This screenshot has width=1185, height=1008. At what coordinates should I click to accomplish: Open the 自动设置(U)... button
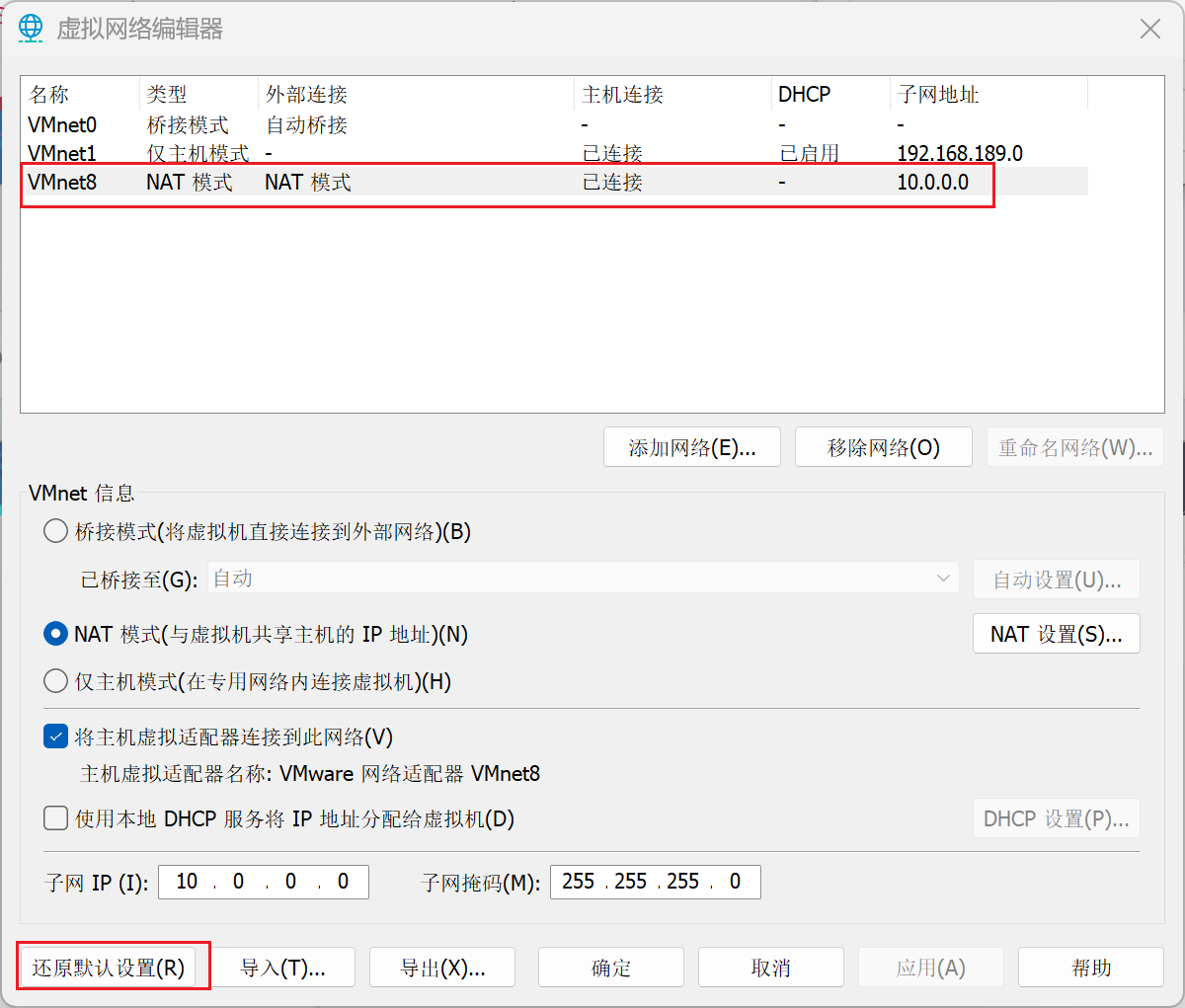tap(1057, 580)
